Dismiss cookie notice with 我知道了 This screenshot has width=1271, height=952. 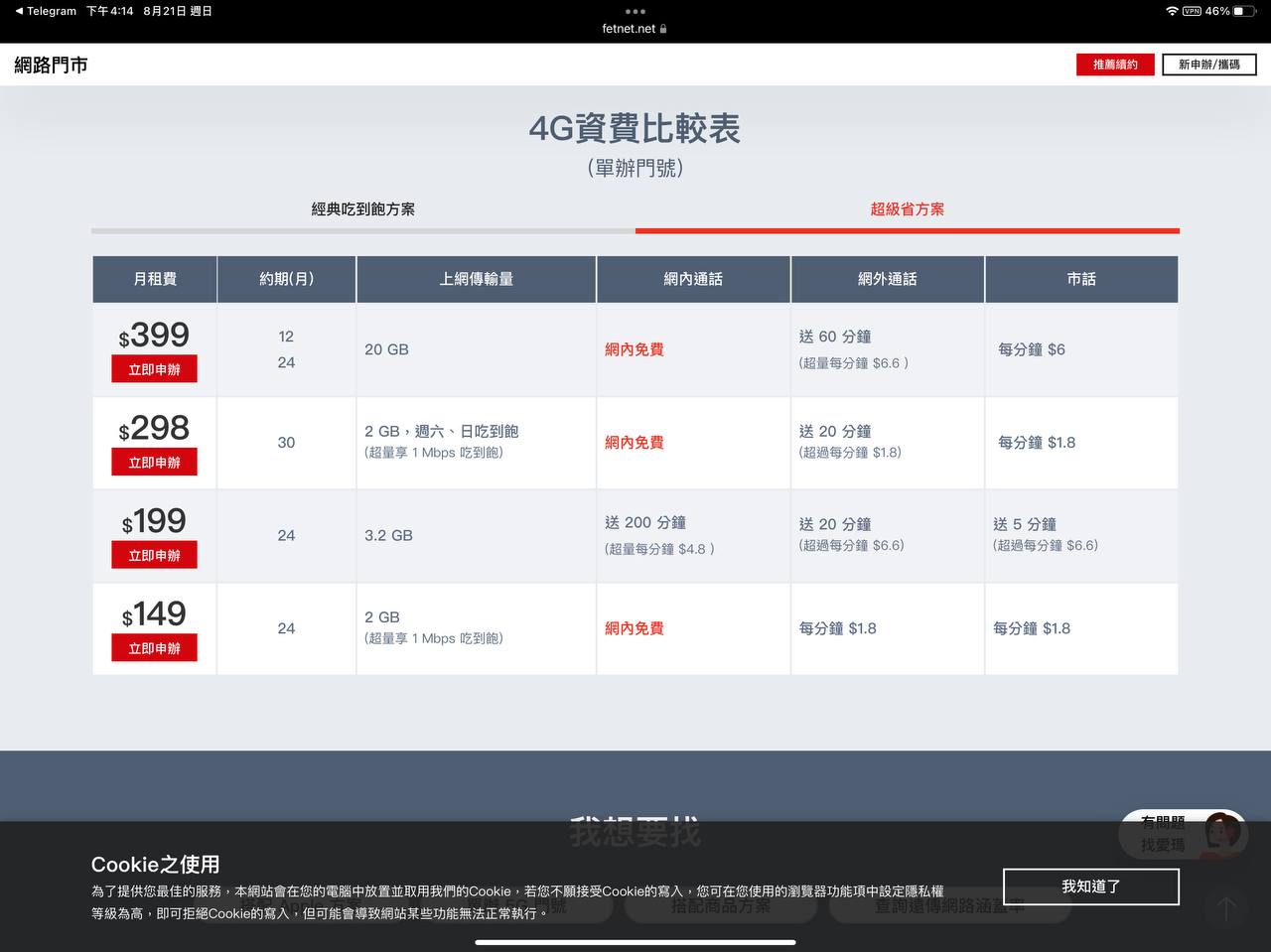point(1090,886)
